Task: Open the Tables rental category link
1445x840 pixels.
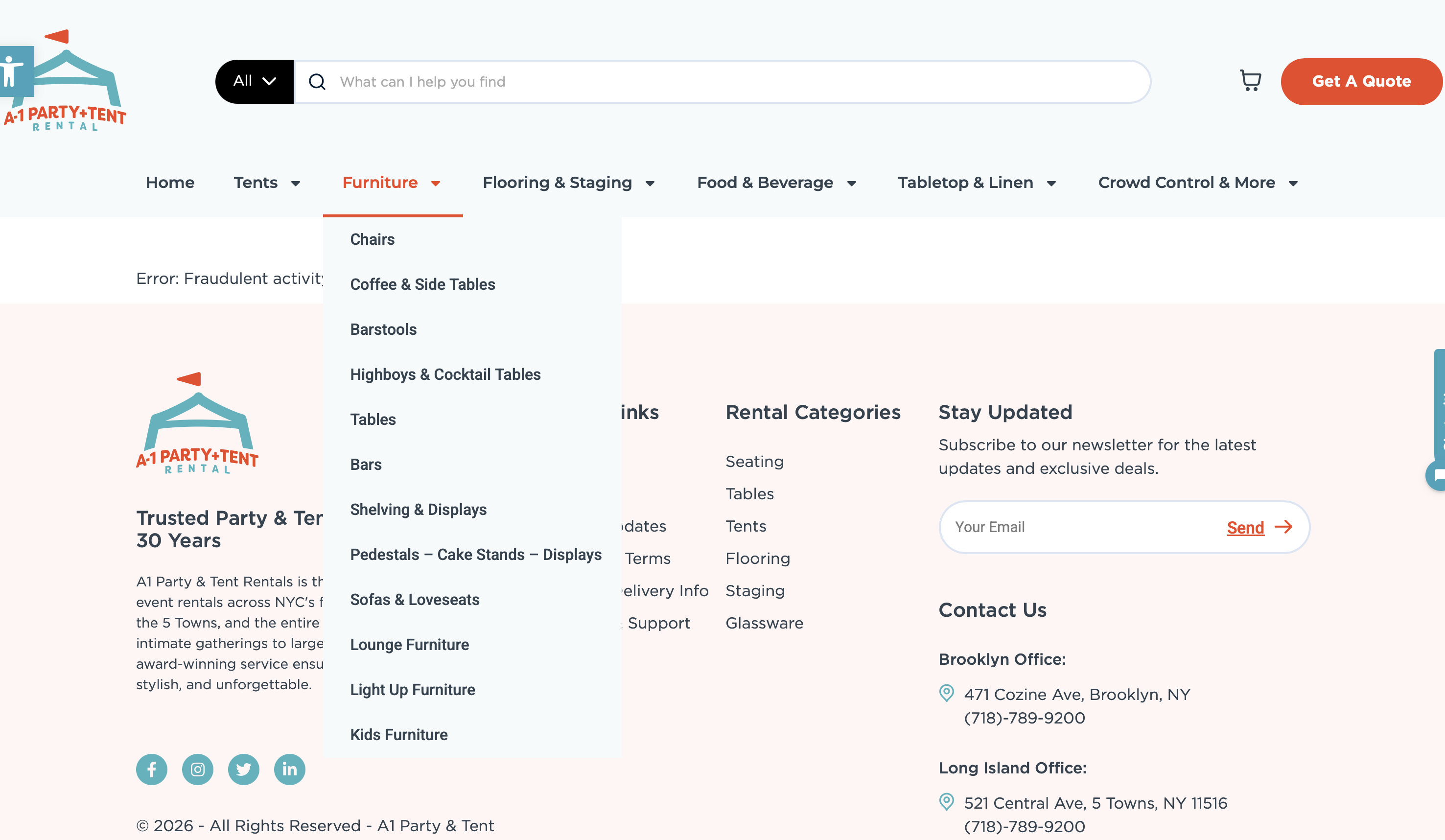Action: tap(749, 494)
